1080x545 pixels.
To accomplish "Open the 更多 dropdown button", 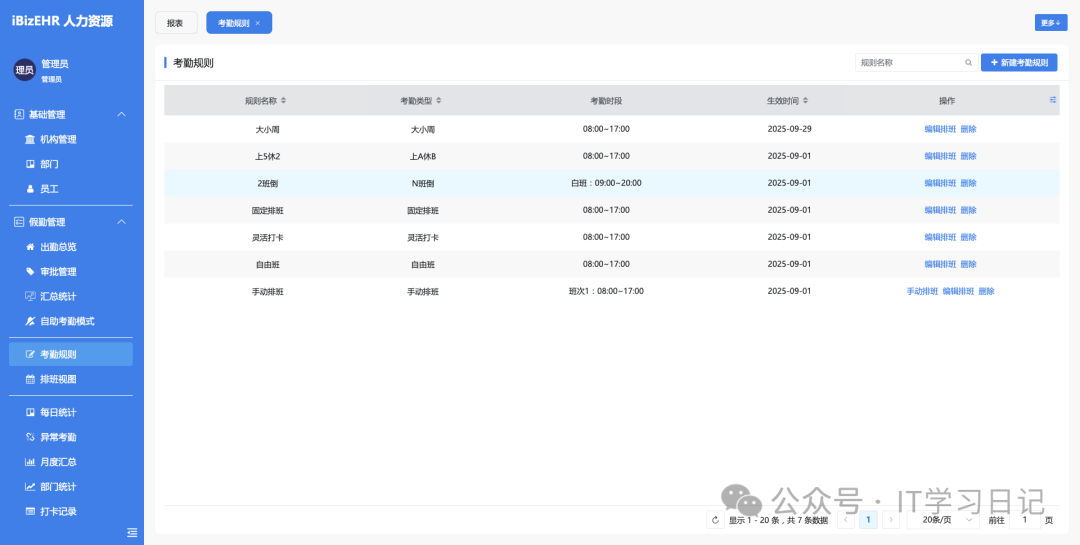I will 1050,23.
